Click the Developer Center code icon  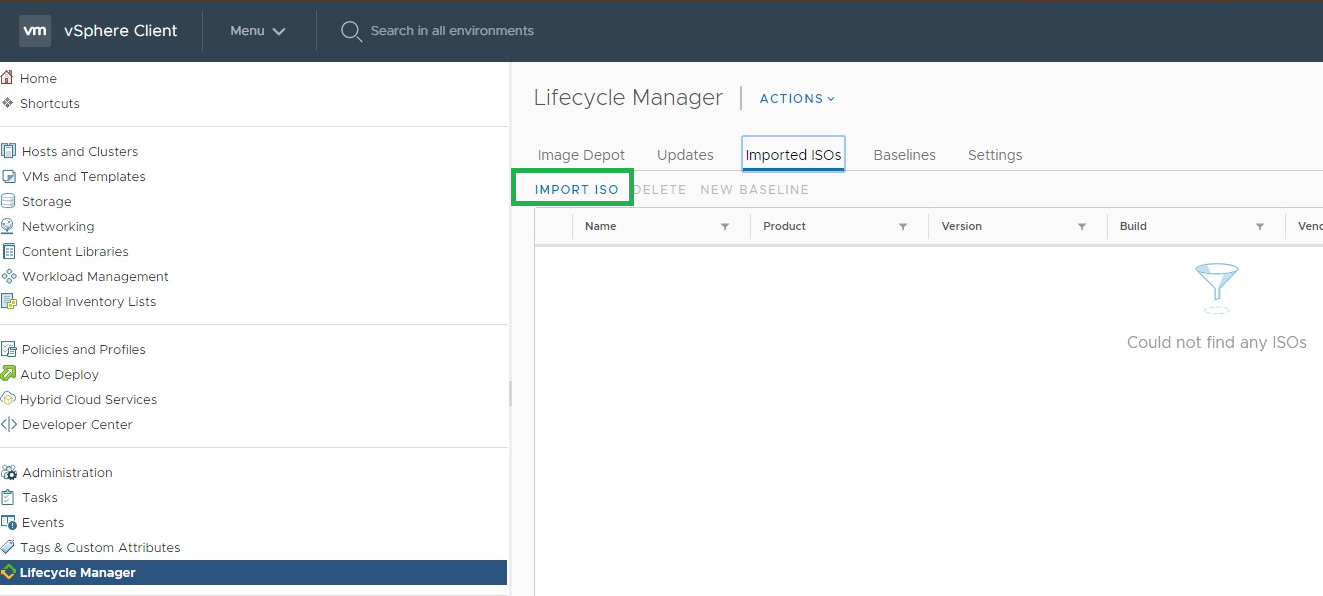[9, 424]
